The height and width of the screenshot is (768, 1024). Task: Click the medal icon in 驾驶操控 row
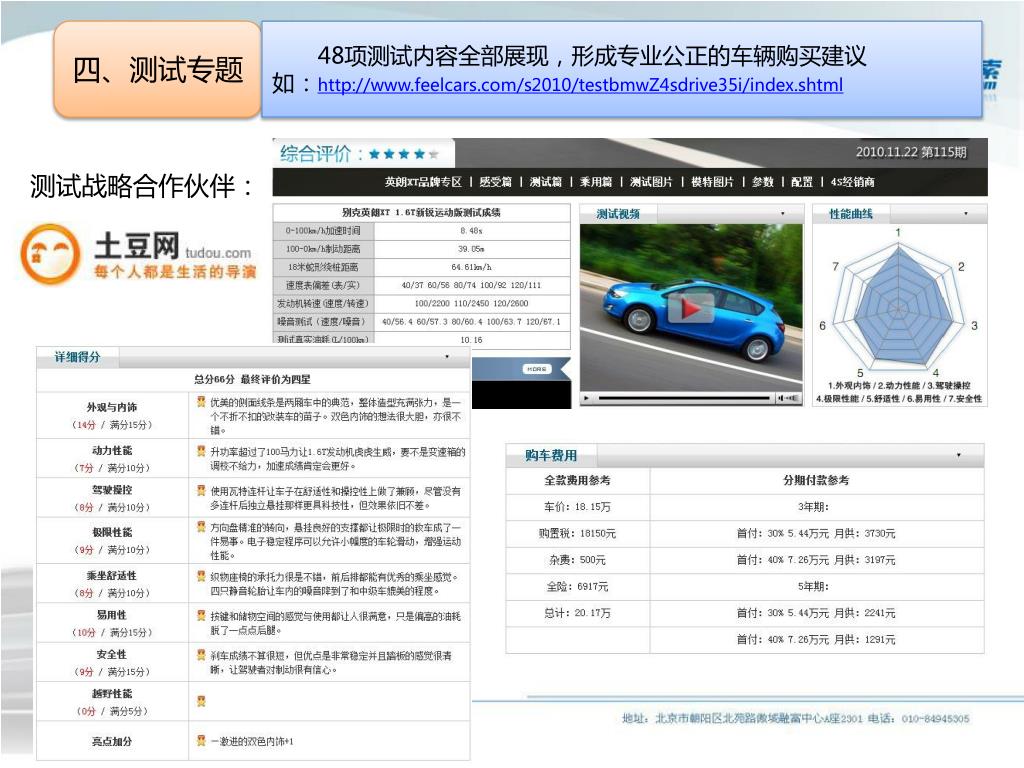(201, 490)
